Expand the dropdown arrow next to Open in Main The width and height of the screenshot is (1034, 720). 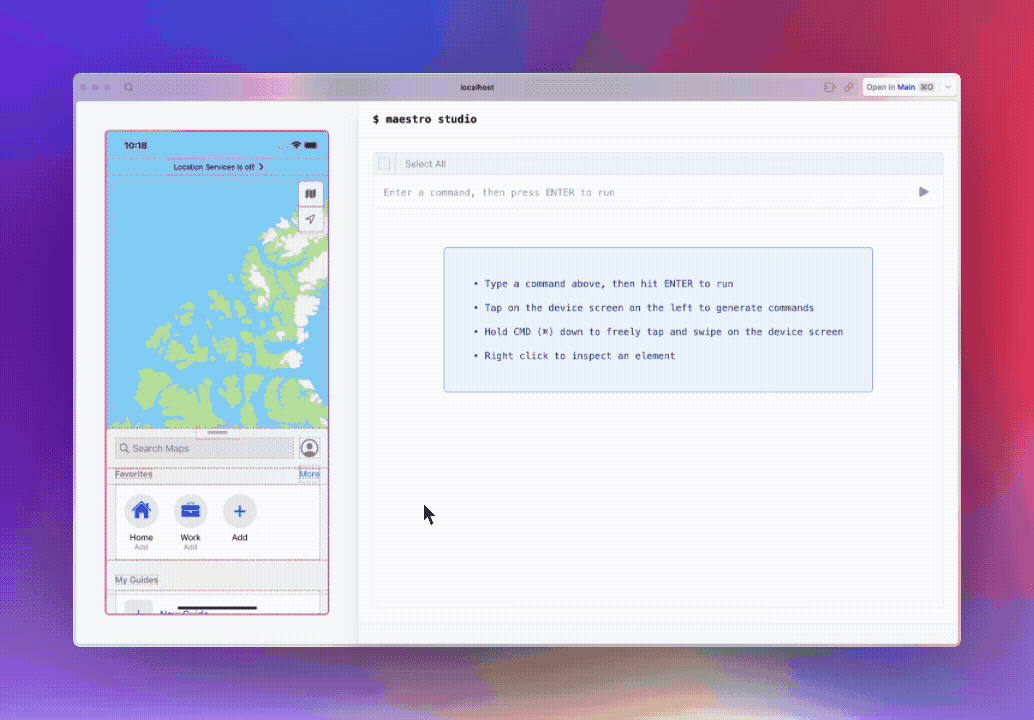[948, 87]
